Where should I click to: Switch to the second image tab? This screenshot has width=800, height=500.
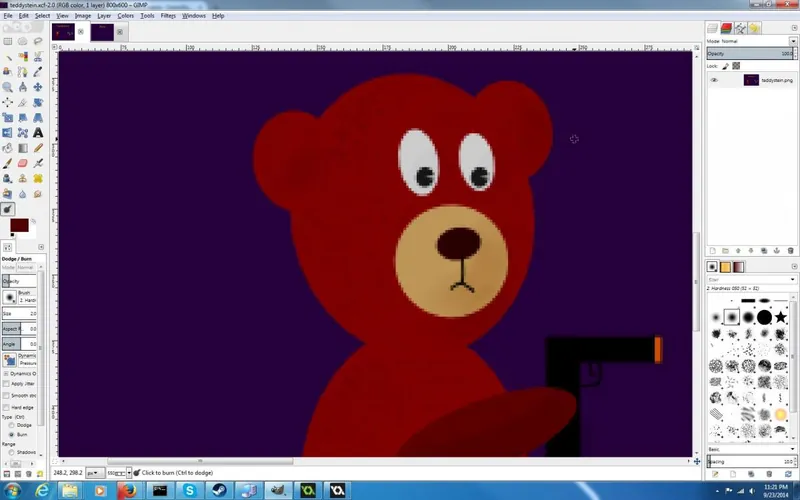click(x=103, y=32)
